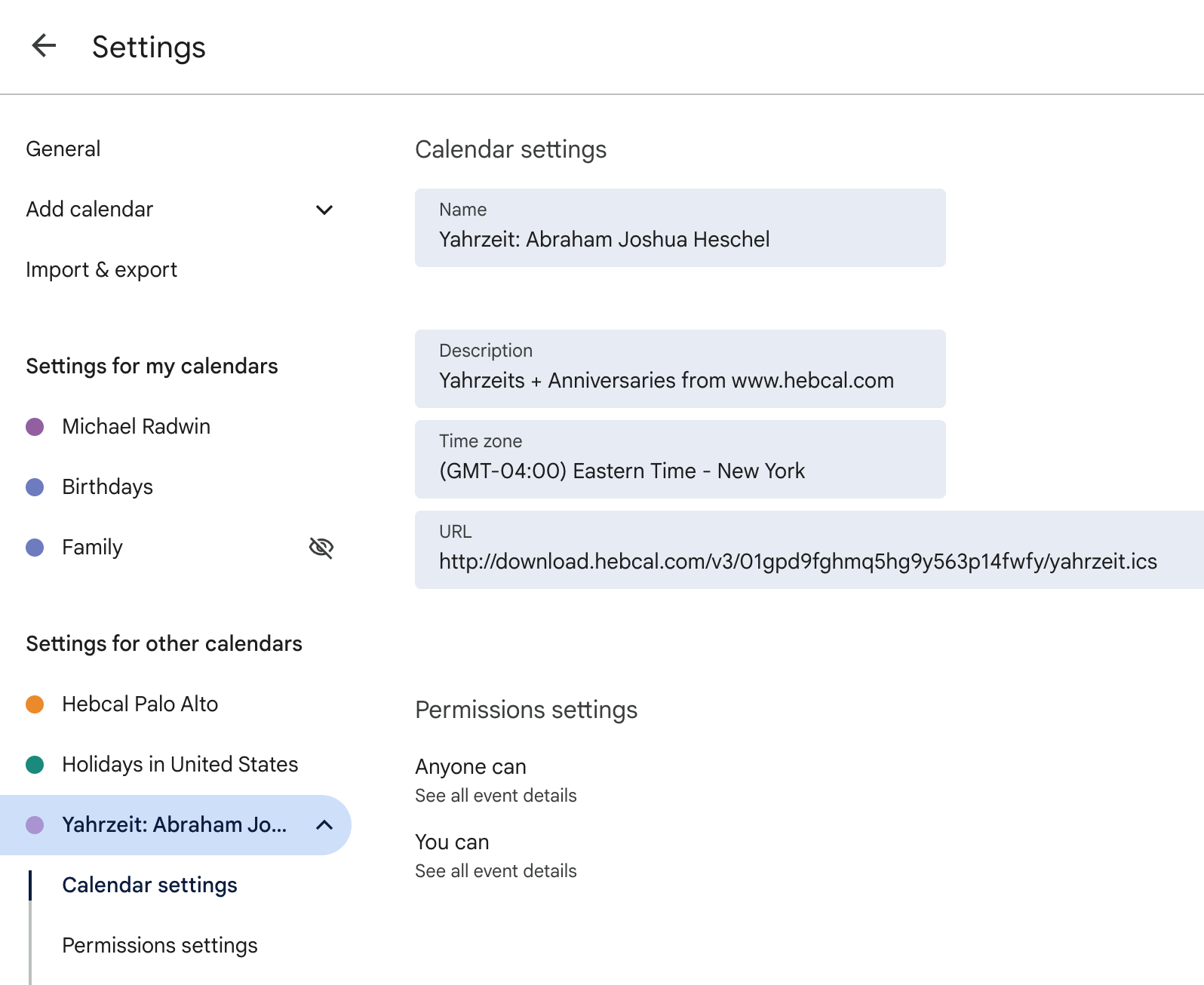
Task: Click the Settings page title
Action: point(149,47)
